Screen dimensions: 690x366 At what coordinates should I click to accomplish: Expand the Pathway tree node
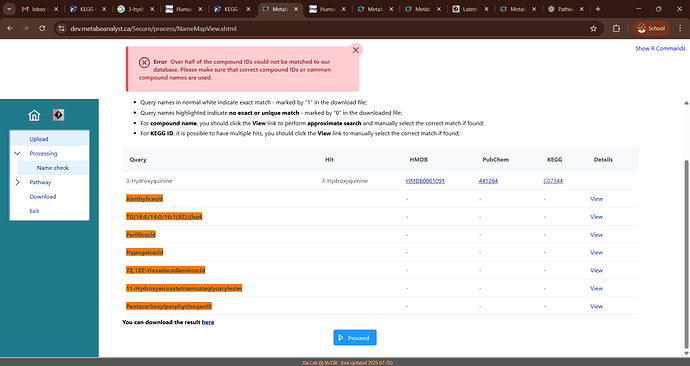coord(18,182)
